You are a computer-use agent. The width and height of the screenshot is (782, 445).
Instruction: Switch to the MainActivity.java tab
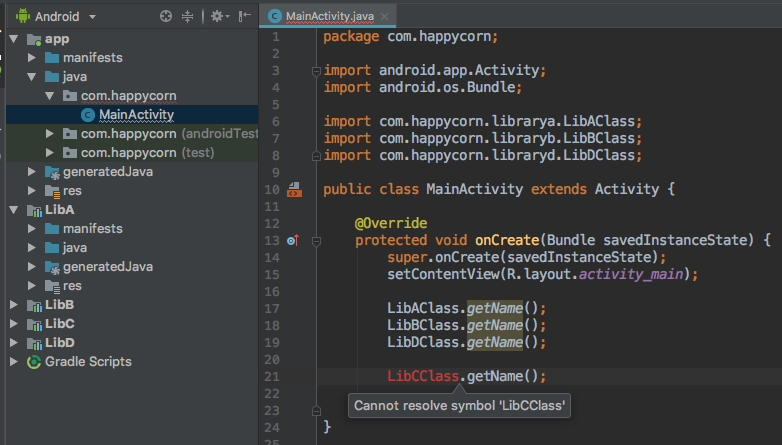328,17
